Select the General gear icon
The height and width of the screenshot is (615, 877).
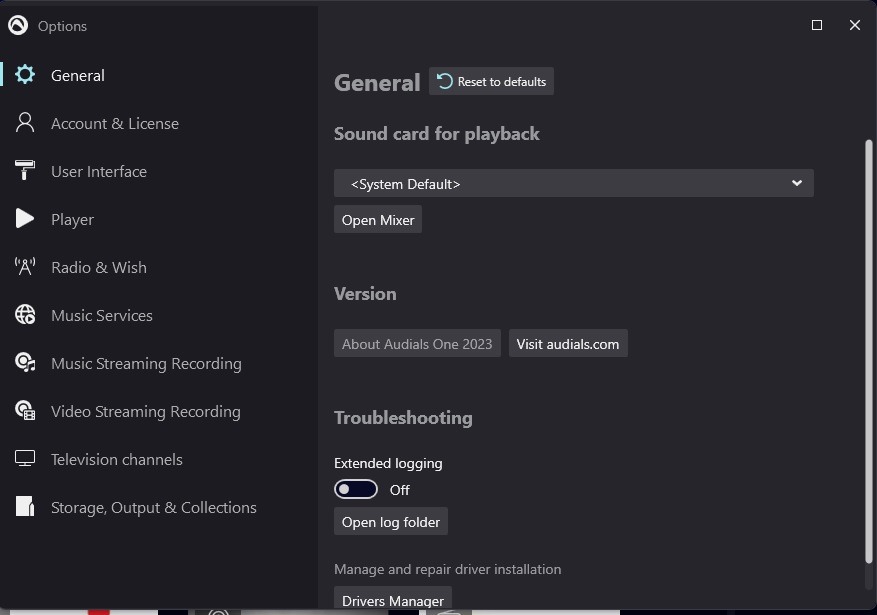tap(24, 75)
